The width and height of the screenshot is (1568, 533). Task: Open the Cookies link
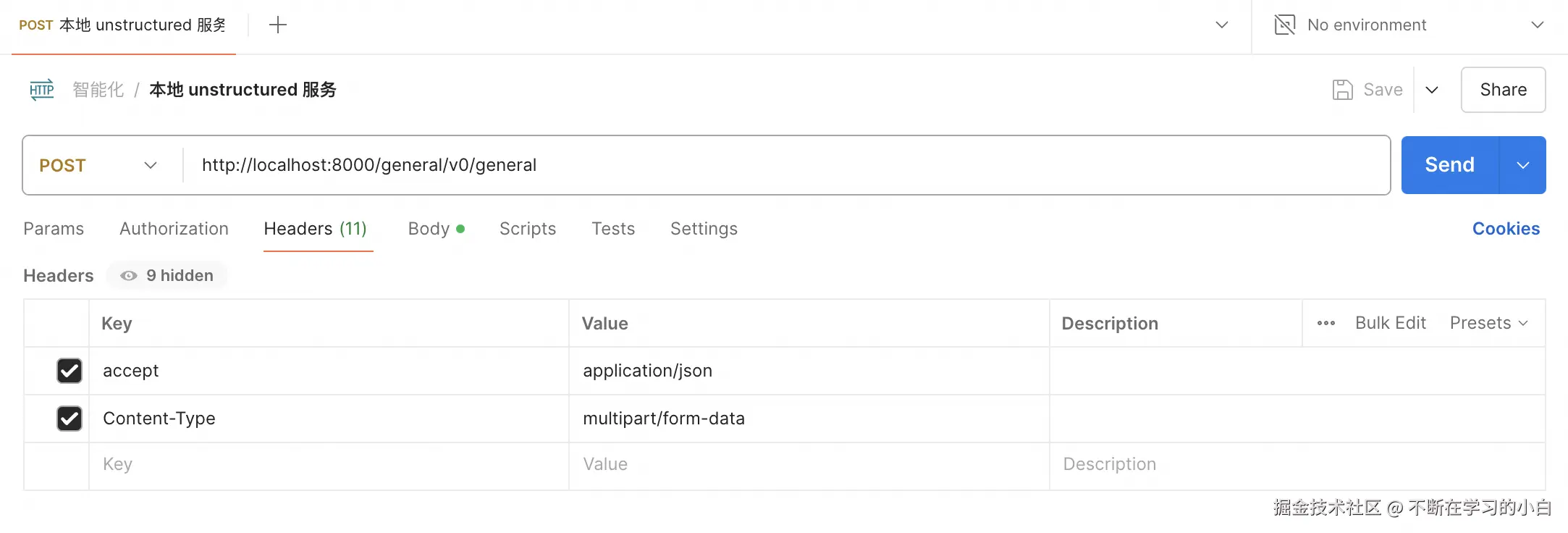point(1506,229)
